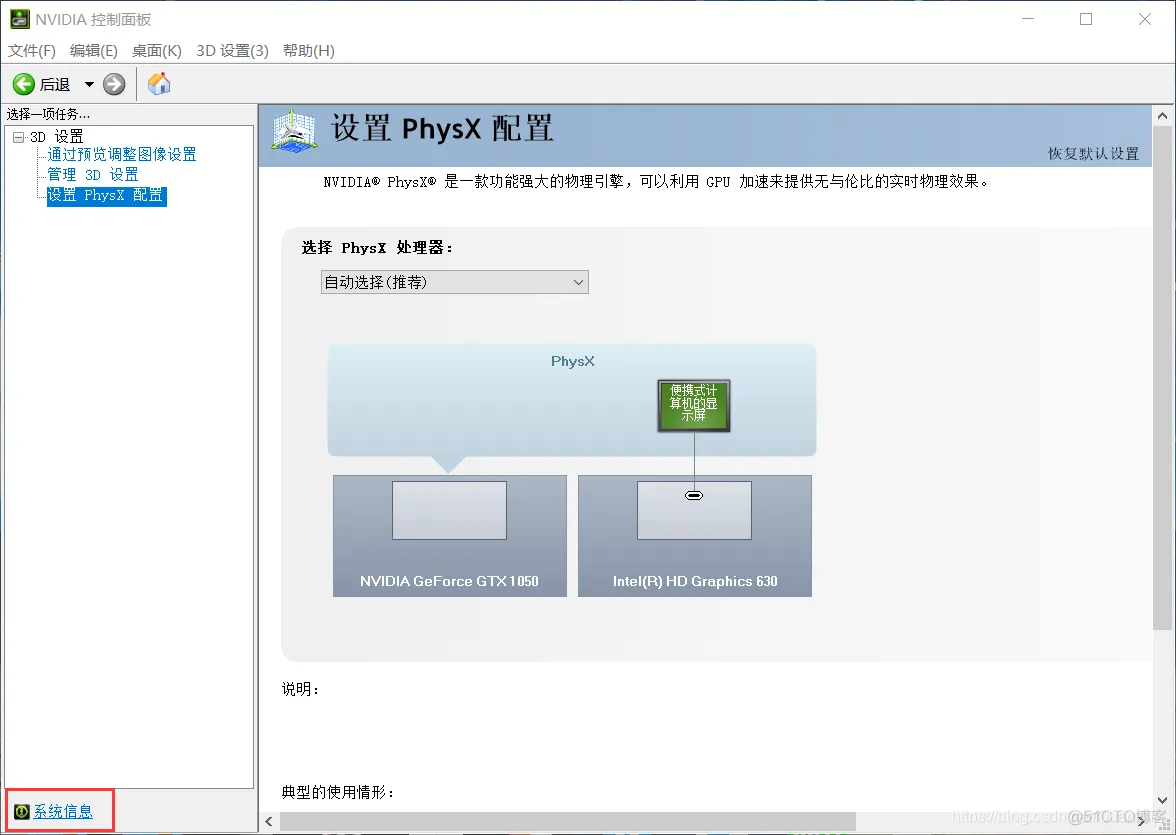Click 恢复默认设置 link

tap(1093, 154)
